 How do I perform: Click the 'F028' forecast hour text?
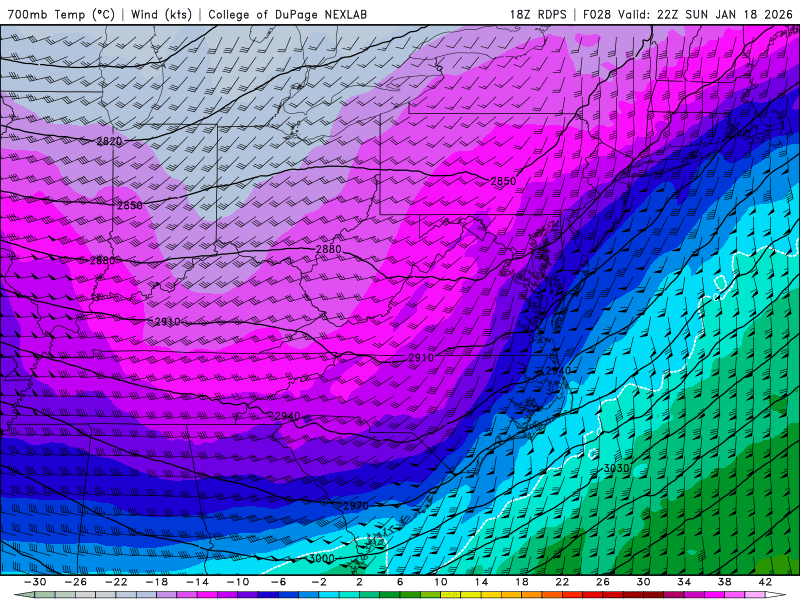596,14
